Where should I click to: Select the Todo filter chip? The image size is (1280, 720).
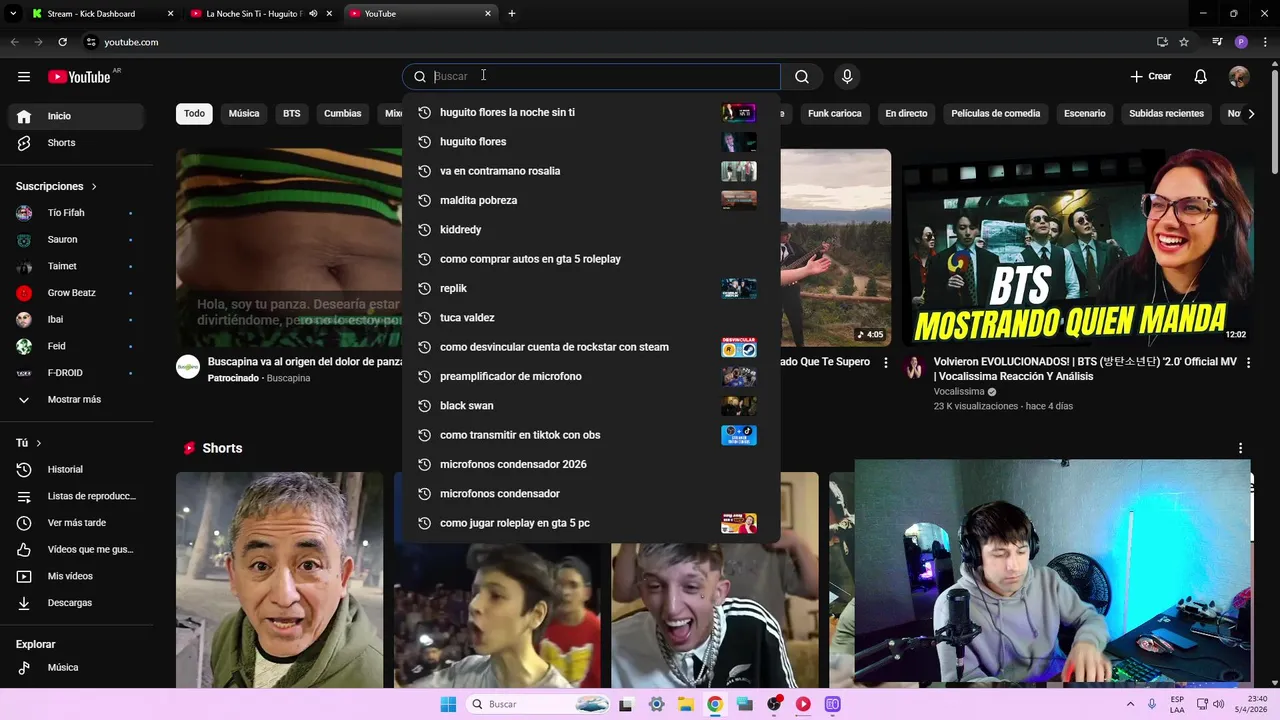point(194,114)
